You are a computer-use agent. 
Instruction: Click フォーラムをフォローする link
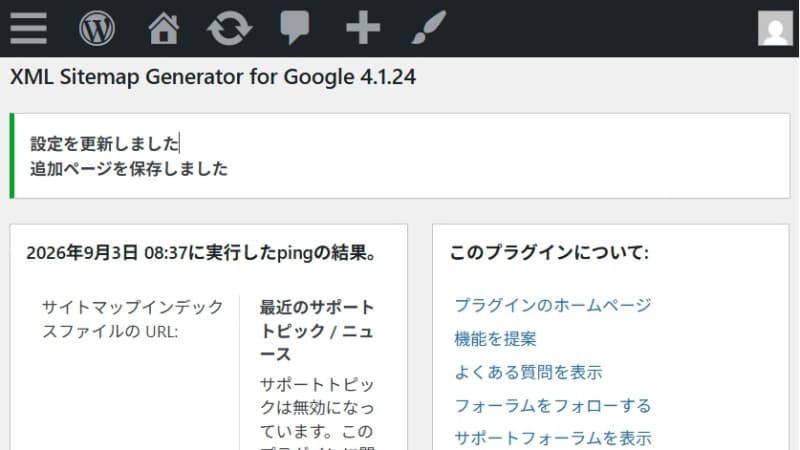click(553, 406)
